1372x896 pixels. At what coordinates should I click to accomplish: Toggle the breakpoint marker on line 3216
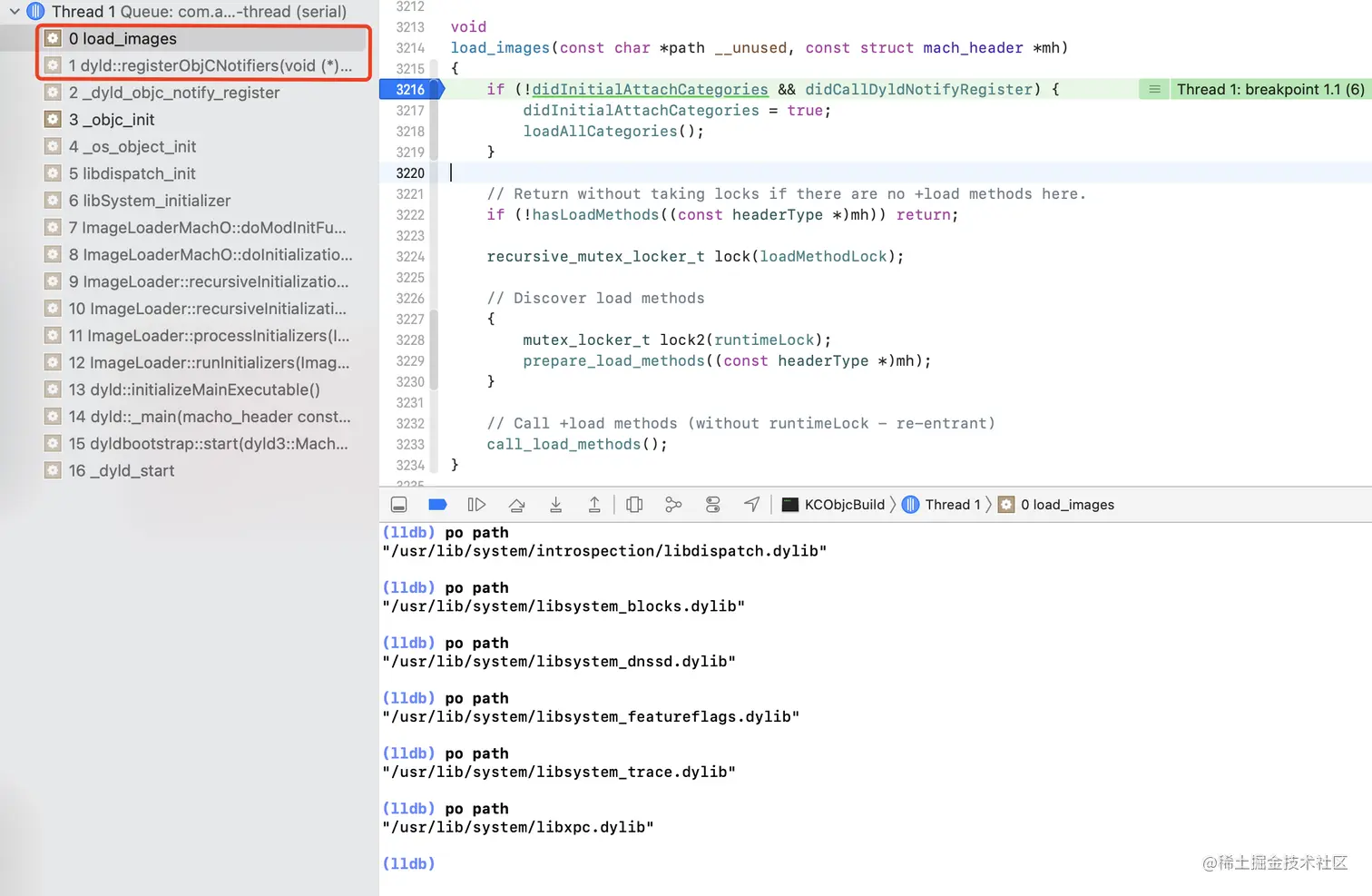tap(411, 89)
